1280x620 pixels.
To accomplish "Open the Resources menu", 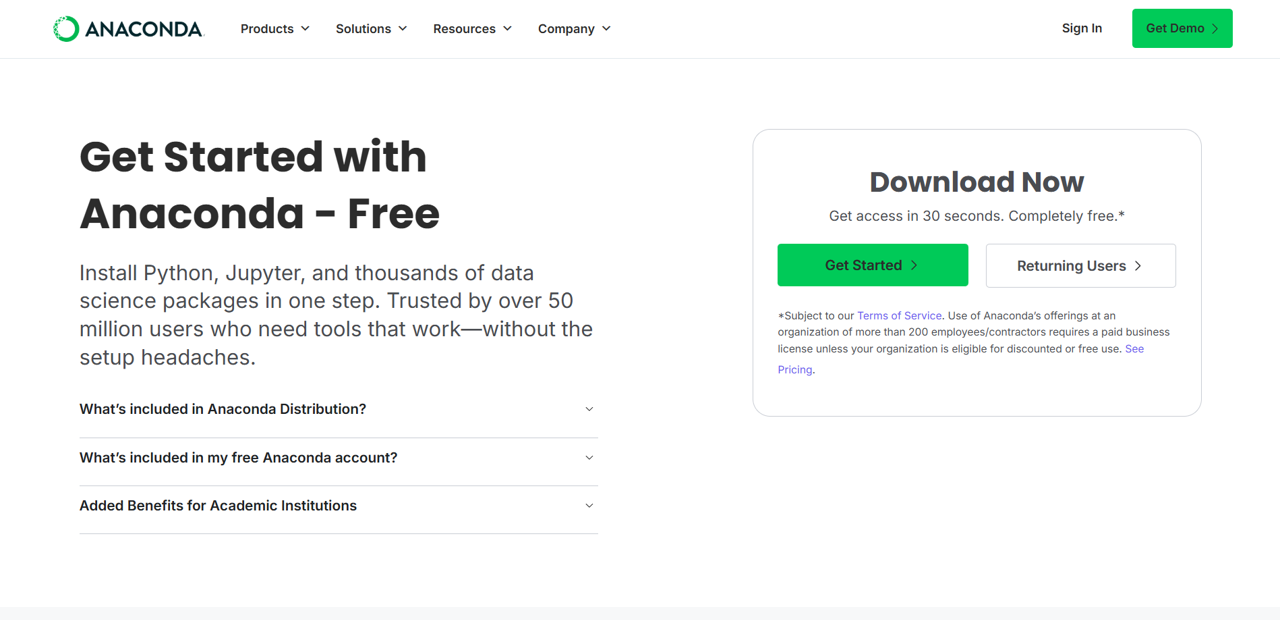I will pos(464,29).
